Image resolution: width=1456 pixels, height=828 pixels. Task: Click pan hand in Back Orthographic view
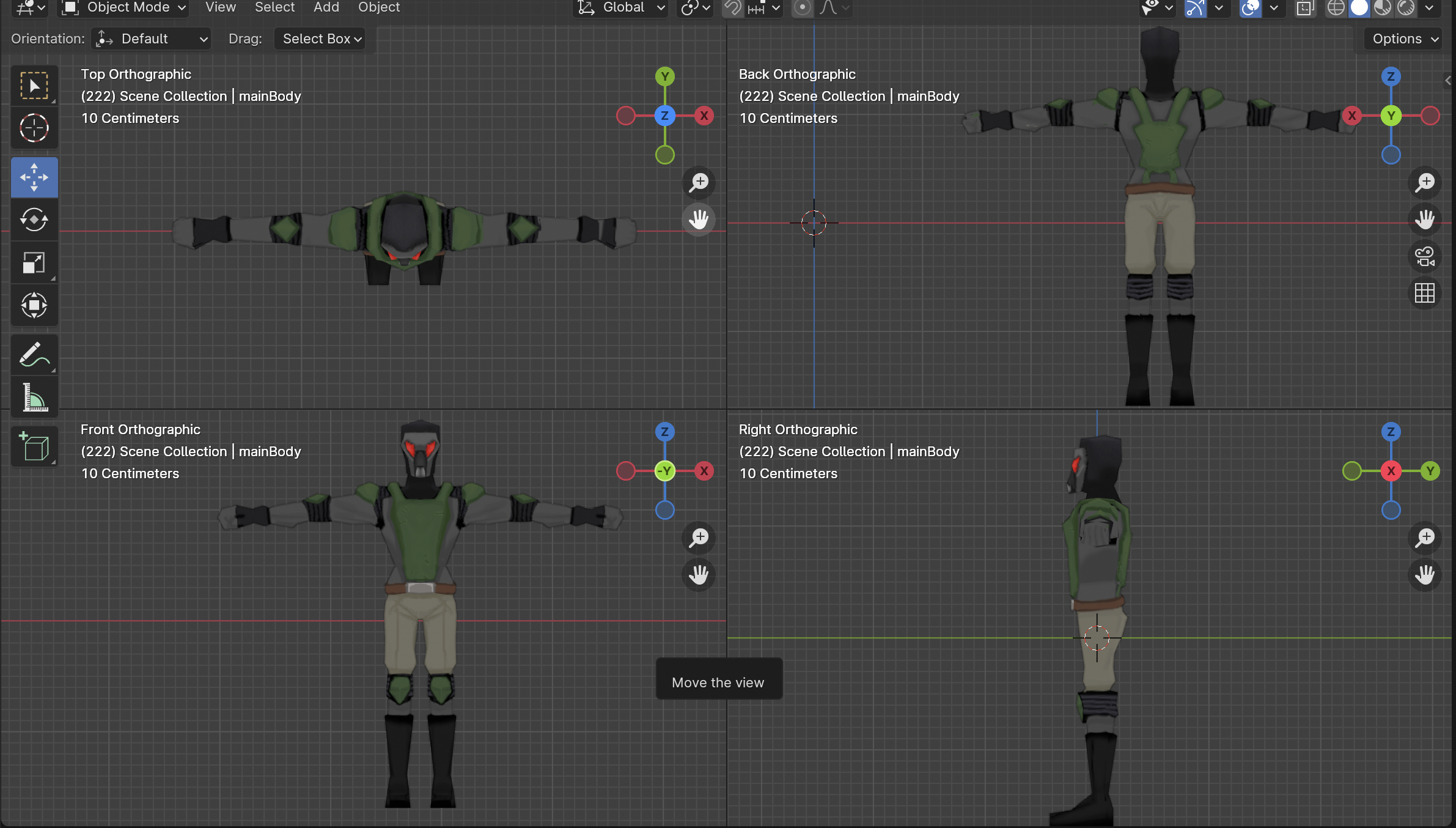(1425, 219)
